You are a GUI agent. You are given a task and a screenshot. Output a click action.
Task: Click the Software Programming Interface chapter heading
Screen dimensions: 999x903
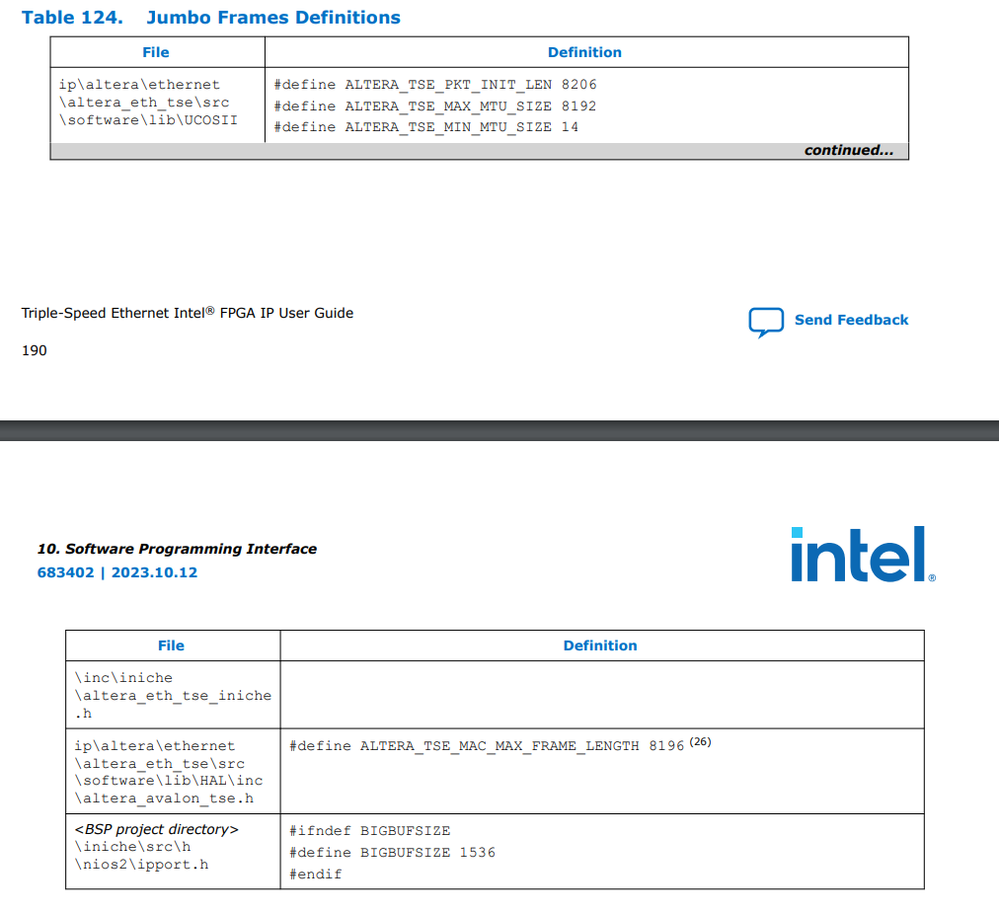tap(177, 549)
